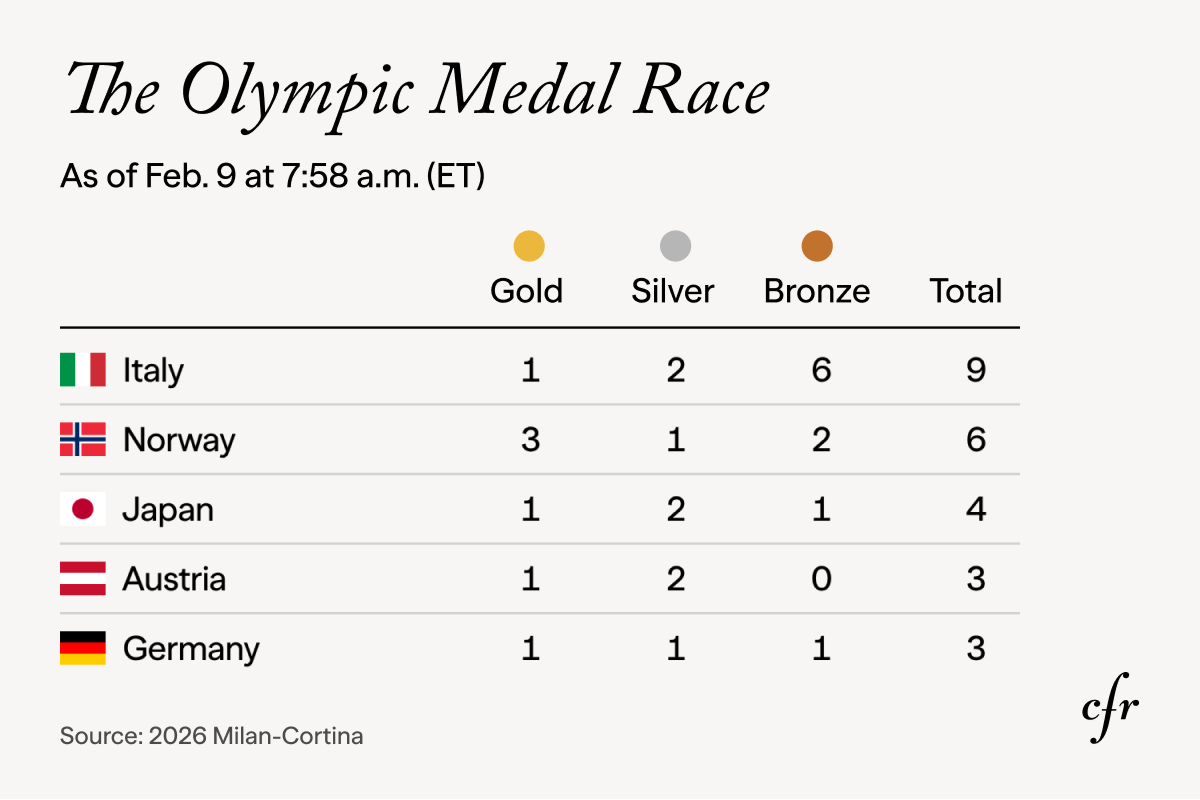The image size is (1200, 800).
Task: Select the Total column header
Action: [x=966, y=291]
